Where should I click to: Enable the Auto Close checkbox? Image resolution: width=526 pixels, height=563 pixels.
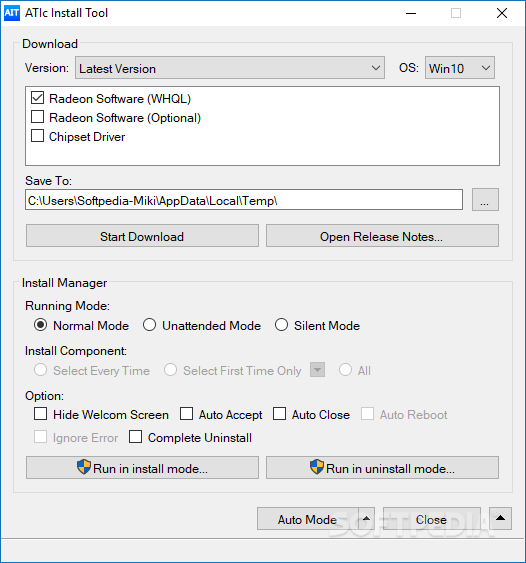point(279,414)
